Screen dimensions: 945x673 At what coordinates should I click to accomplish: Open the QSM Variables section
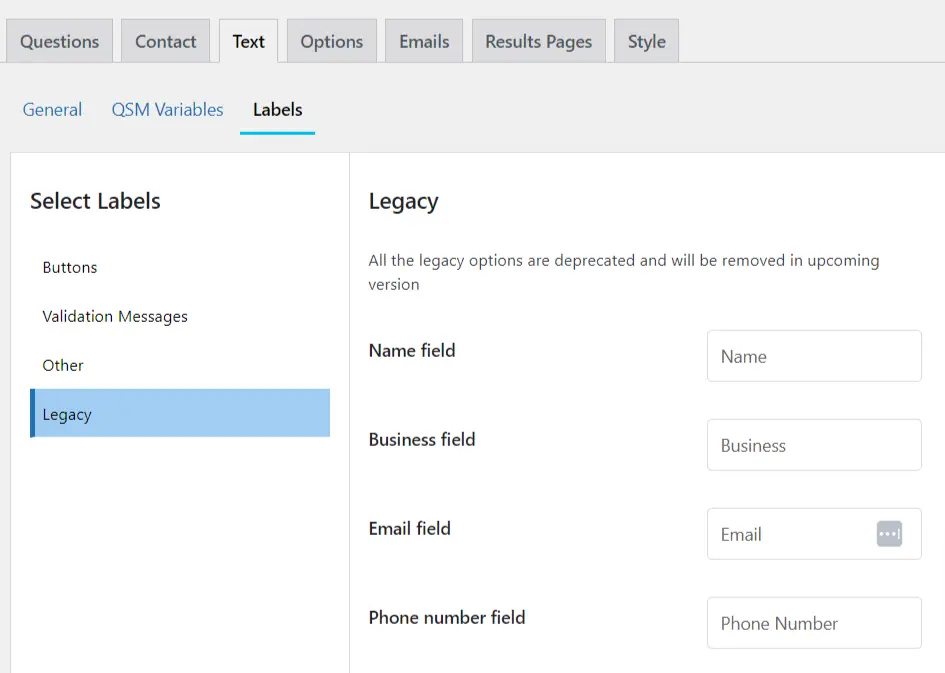point(167,110)
